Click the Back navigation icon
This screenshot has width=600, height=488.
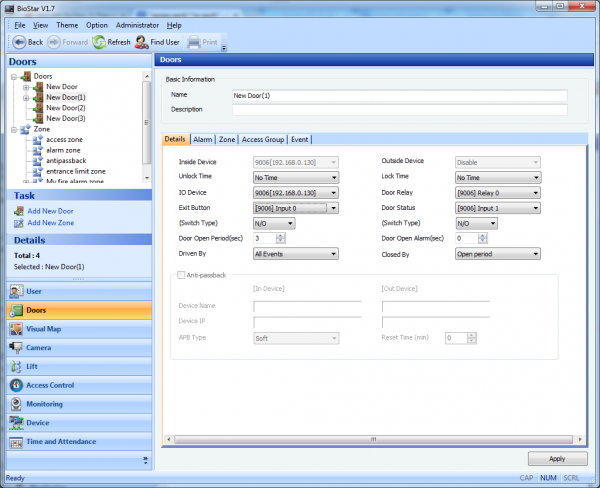19,42
